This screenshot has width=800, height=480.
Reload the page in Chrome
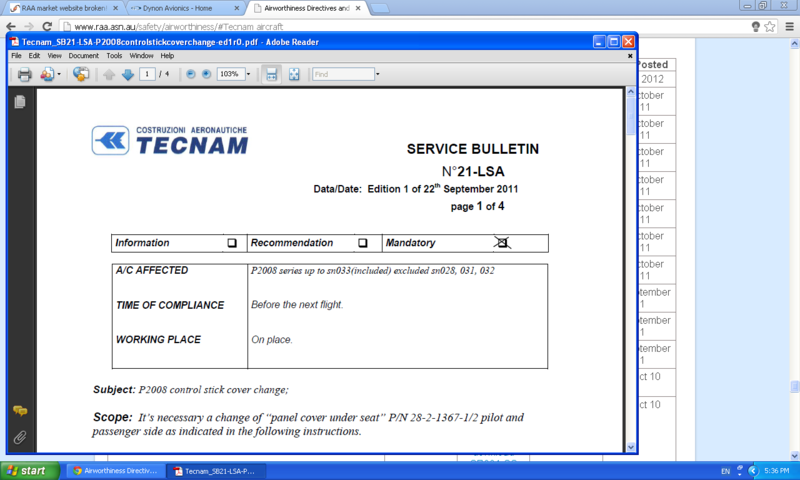pos(47,27)
